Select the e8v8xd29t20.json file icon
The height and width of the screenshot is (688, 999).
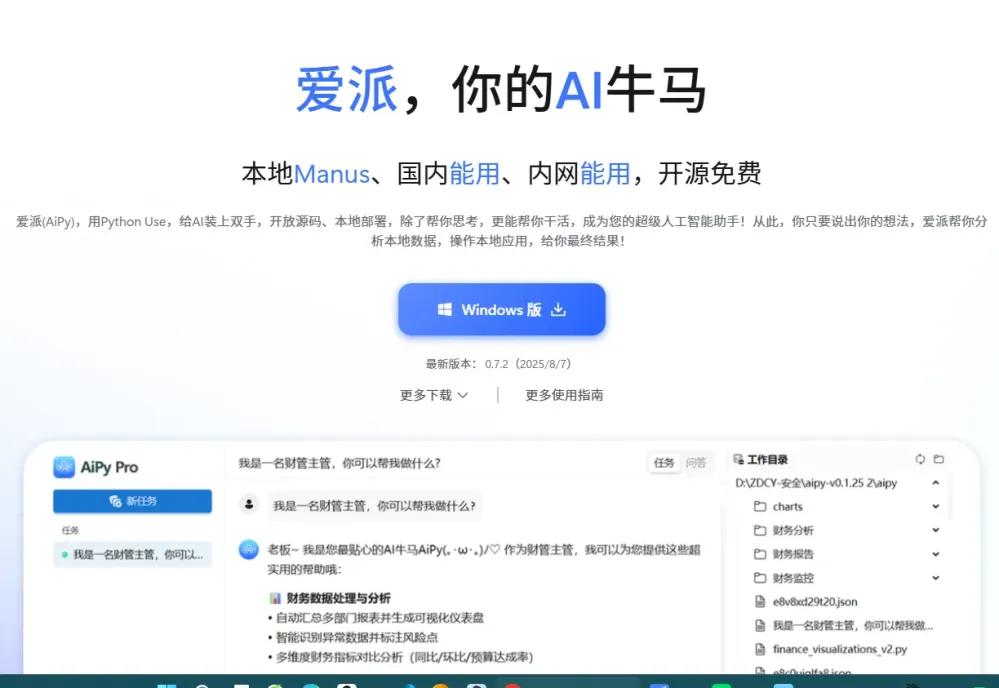point(760,602)
